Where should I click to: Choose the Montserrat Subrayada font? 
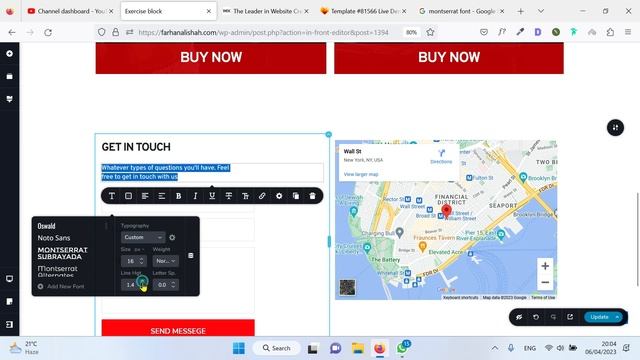coord(62,253)
